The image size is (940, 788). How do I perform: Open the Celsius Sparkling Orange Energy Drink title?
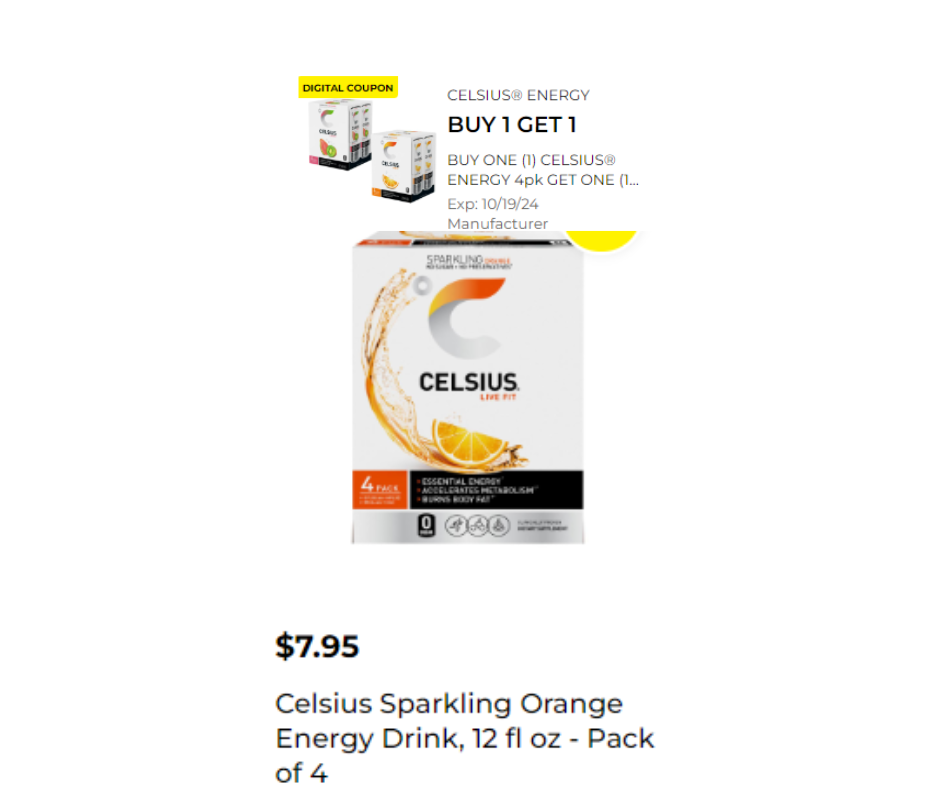pyautogui.click(x=464, y=738)
